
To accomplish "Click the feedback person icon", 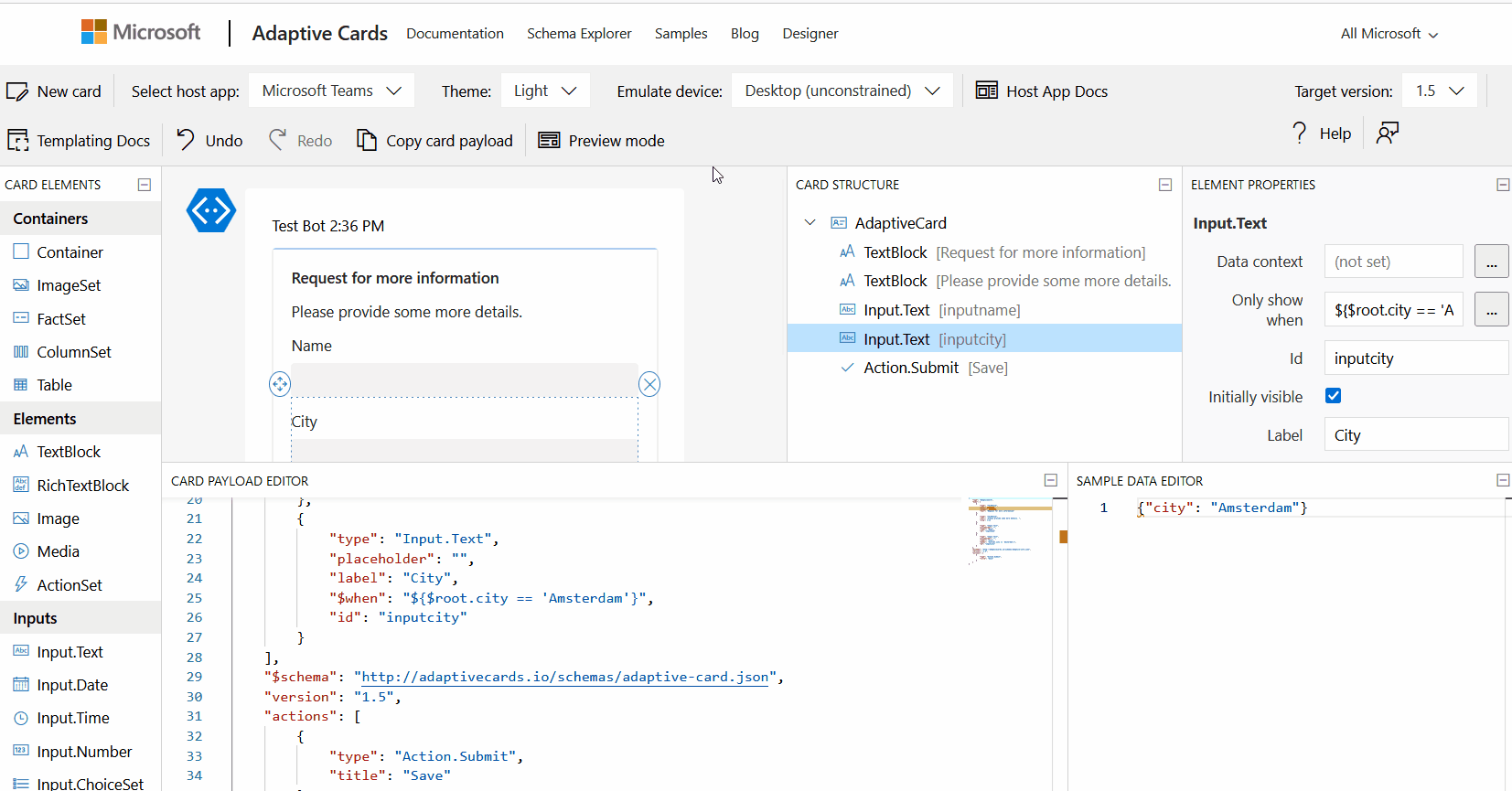I will tap(1388, 134).
